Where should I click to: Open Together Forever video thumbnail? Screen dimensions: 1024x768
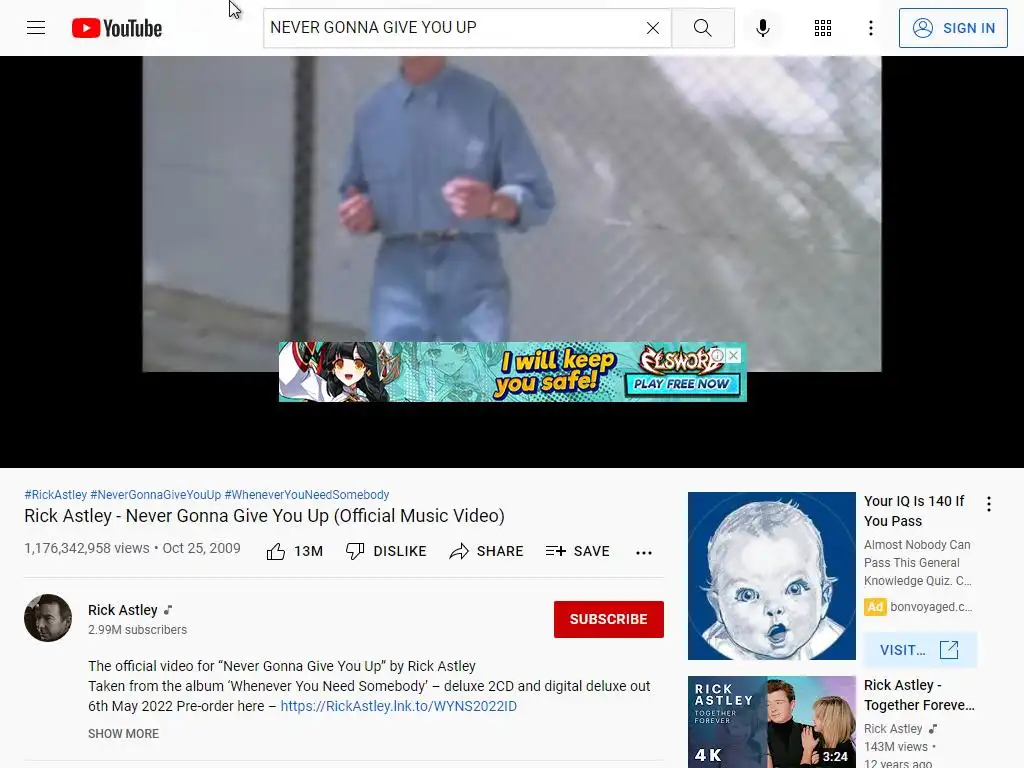[771, 722]
